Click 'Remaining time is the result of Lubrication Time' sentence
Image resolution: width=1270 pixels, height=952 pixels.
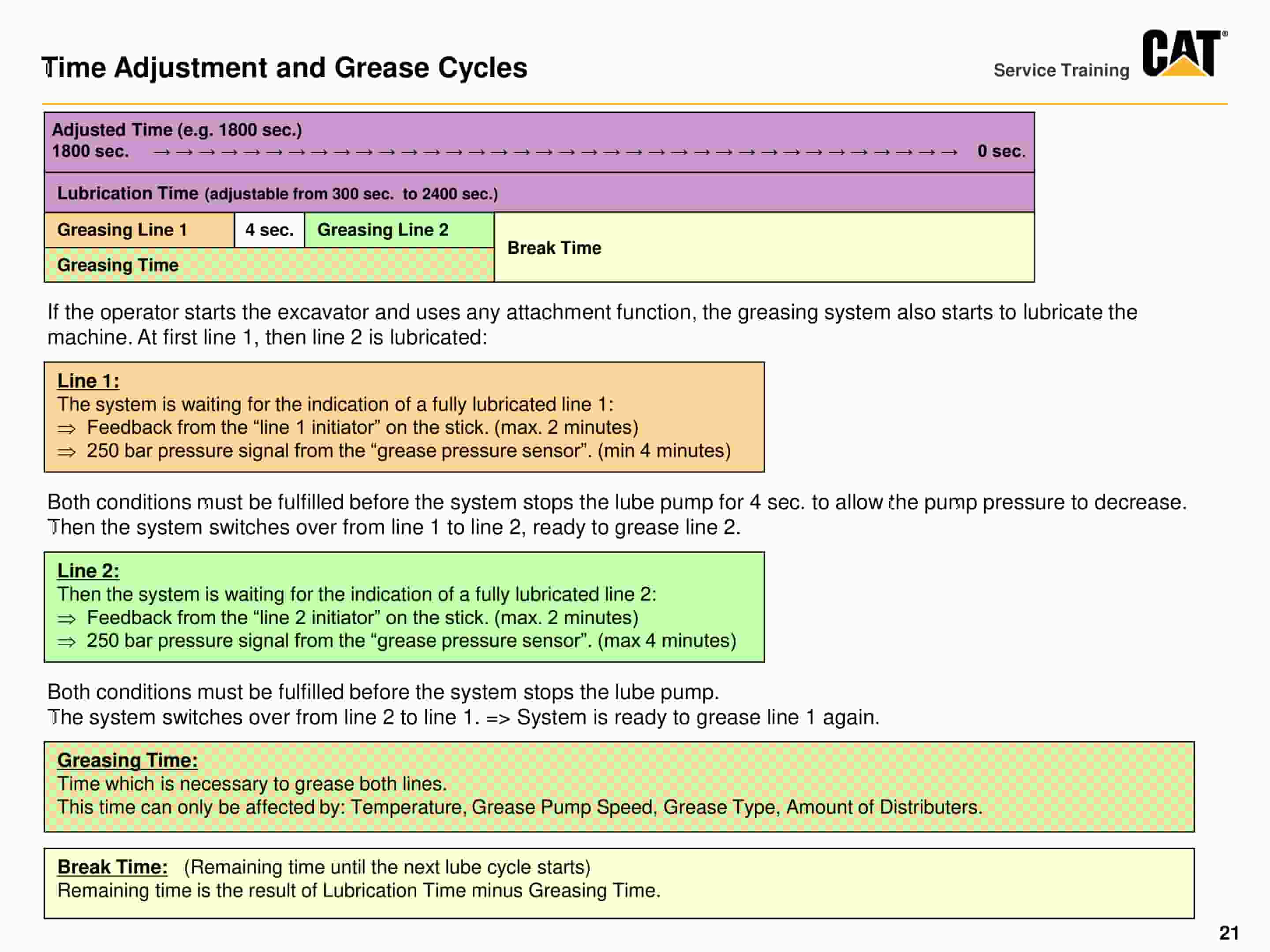point(359,891)
